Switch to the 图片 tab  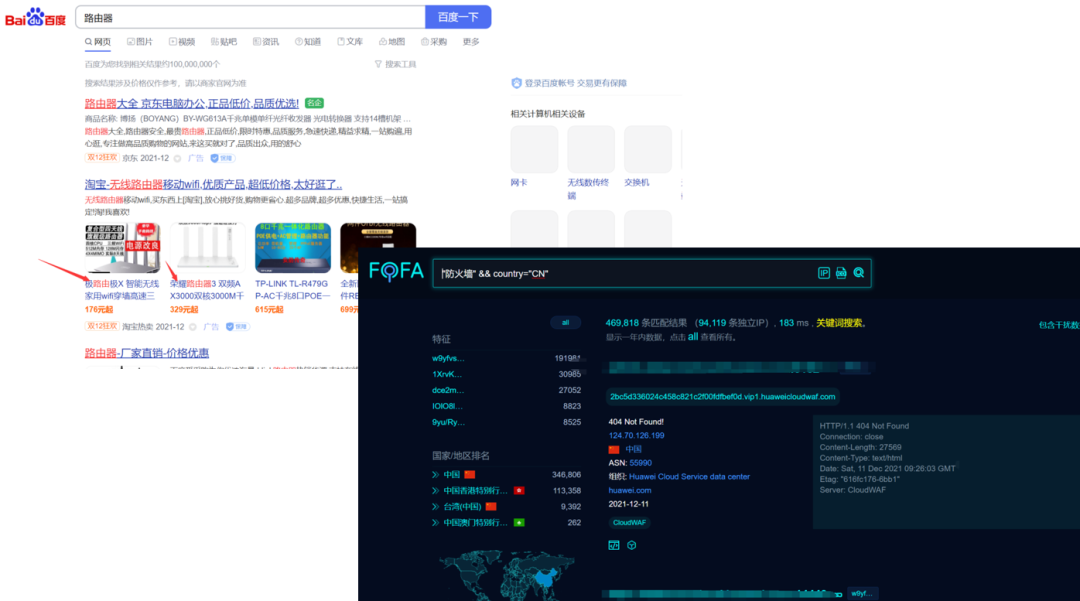click(x=140, y=42)
